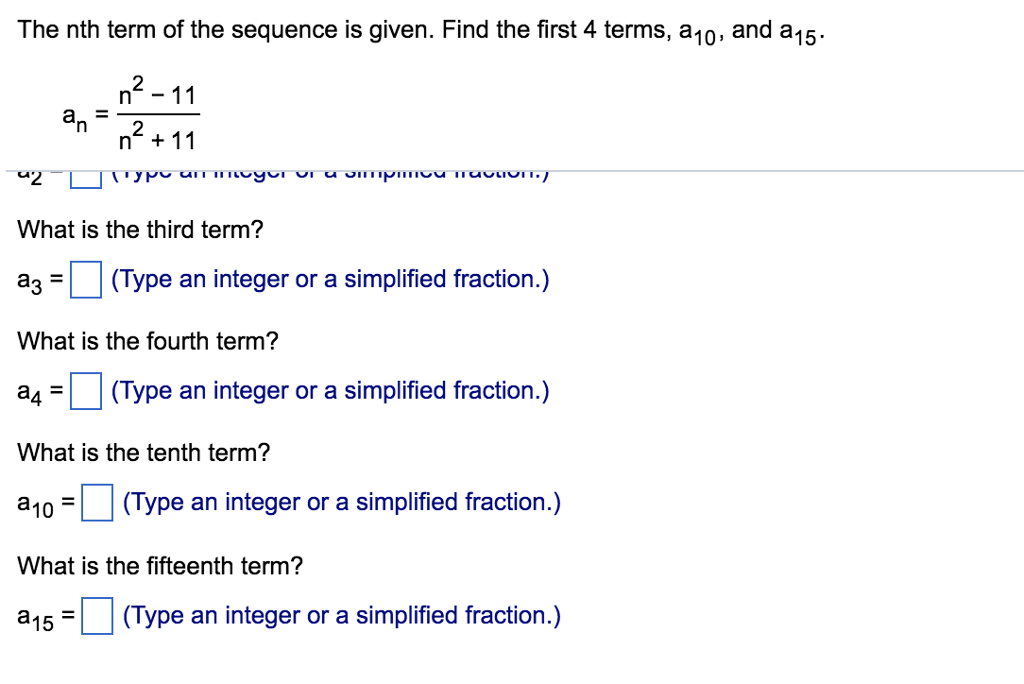Image resolution: width=1024 pixels, height=684 pixels.
Task: Click the a10 answer input box
Action: click(96, 503)
